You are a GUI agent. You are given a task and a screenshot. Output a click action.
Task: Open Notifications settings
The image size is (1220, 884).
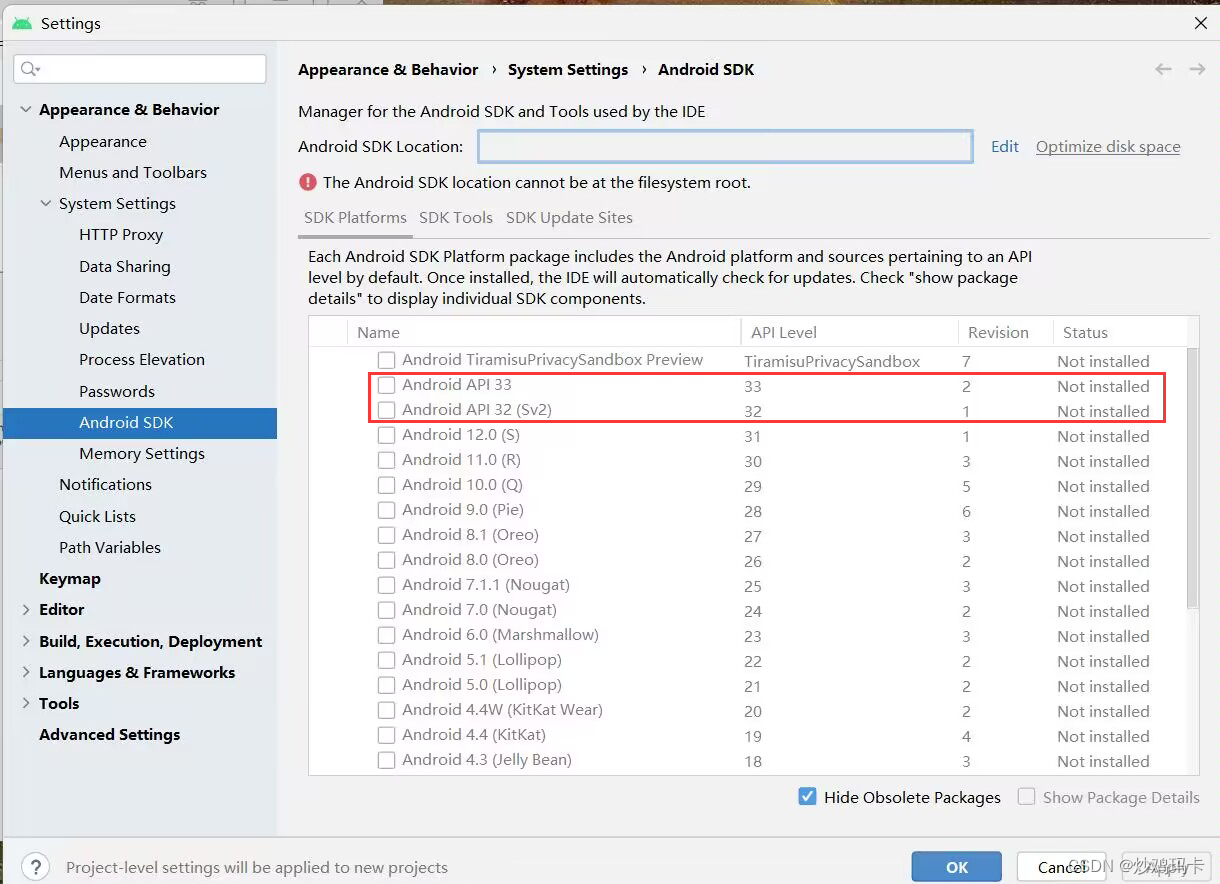click(x=105, y=484)
